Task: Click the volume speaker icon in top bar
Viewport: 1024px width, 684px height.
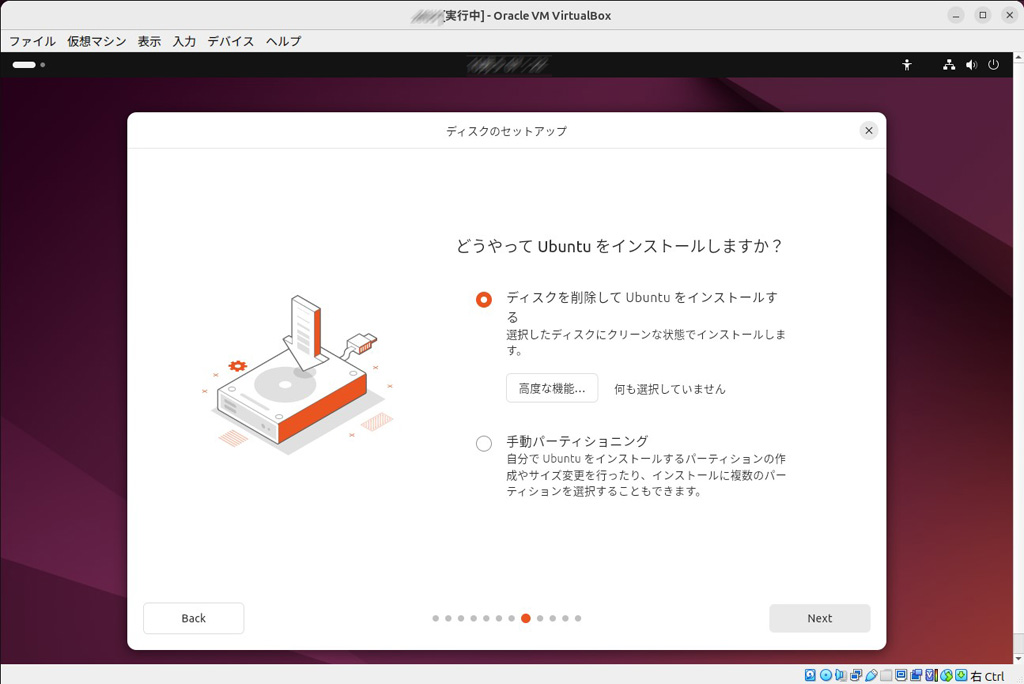Action: tap(972, 65)
